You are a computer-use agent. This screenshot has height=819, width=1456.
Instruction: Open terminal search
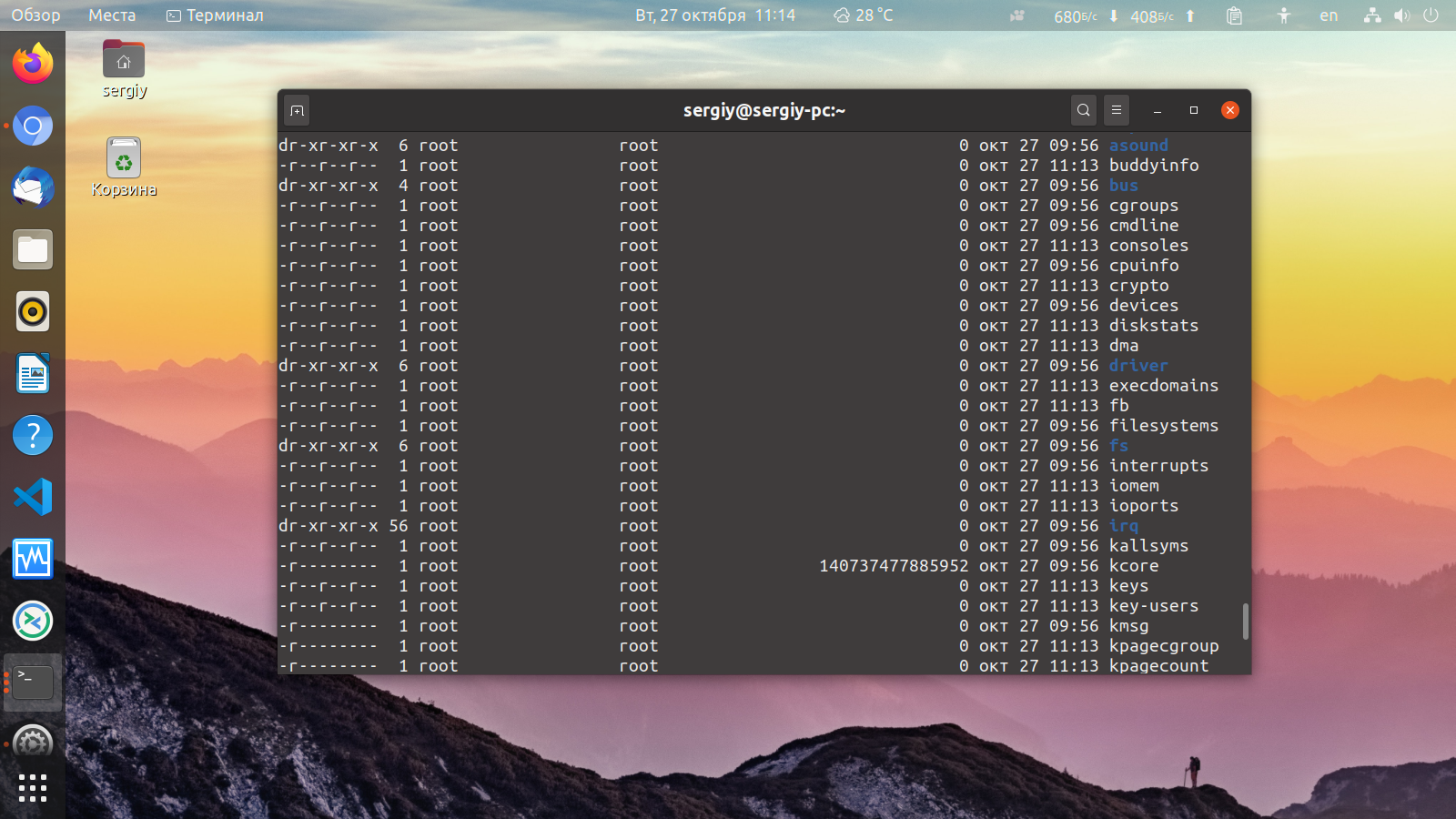point(1083,110)
